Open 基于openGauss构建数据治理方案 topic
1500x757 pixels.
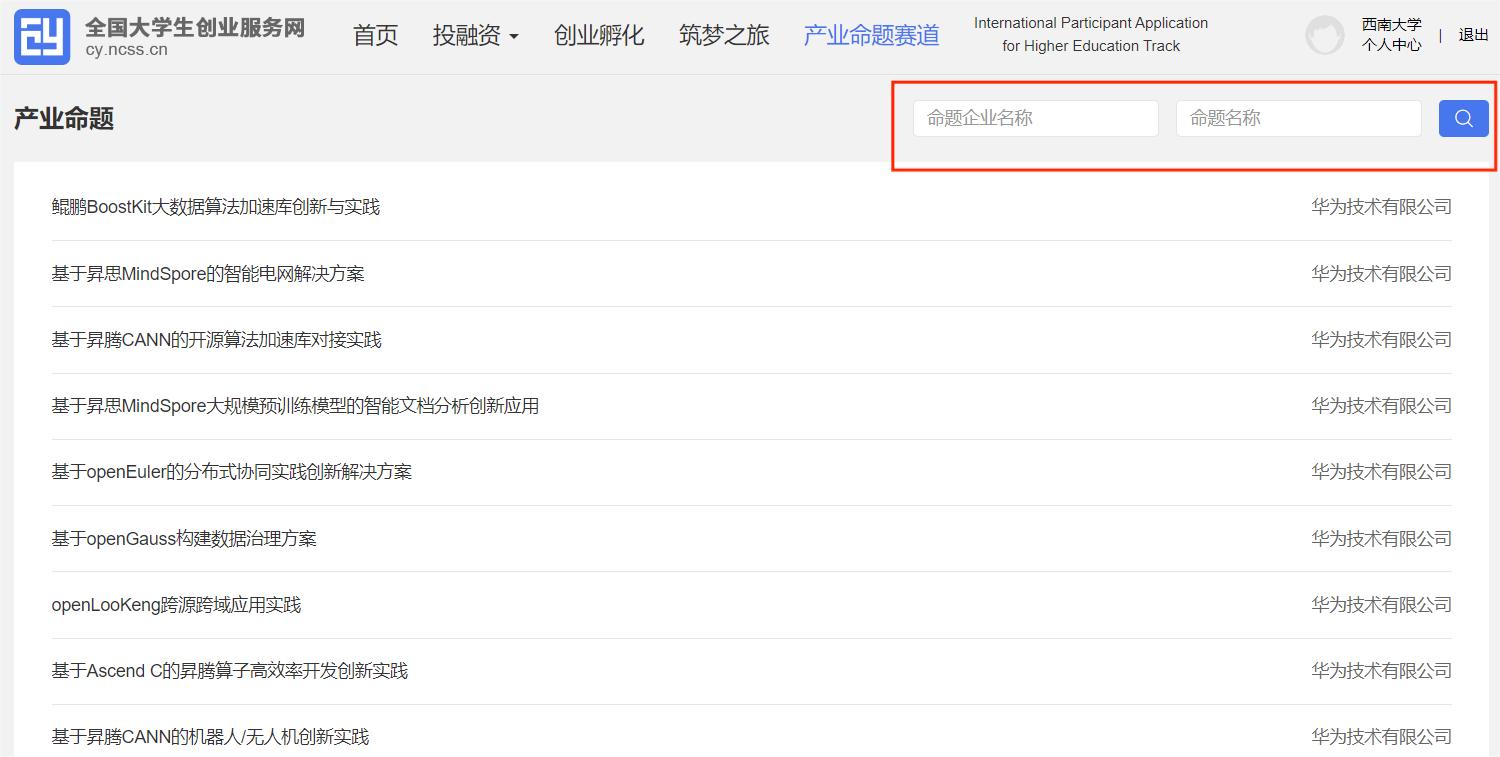pyautogui.click(x=184, y=539)
